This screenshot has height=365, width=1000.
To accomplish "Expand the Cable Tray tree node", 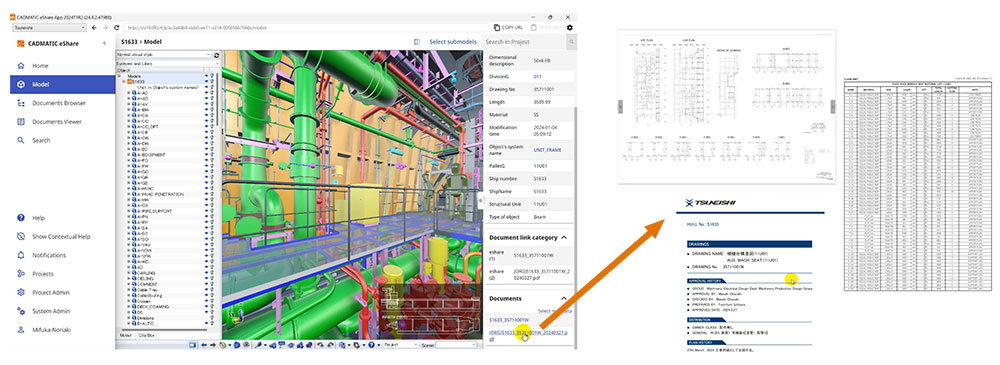I will pyautogui.click(x=129, y=290).
